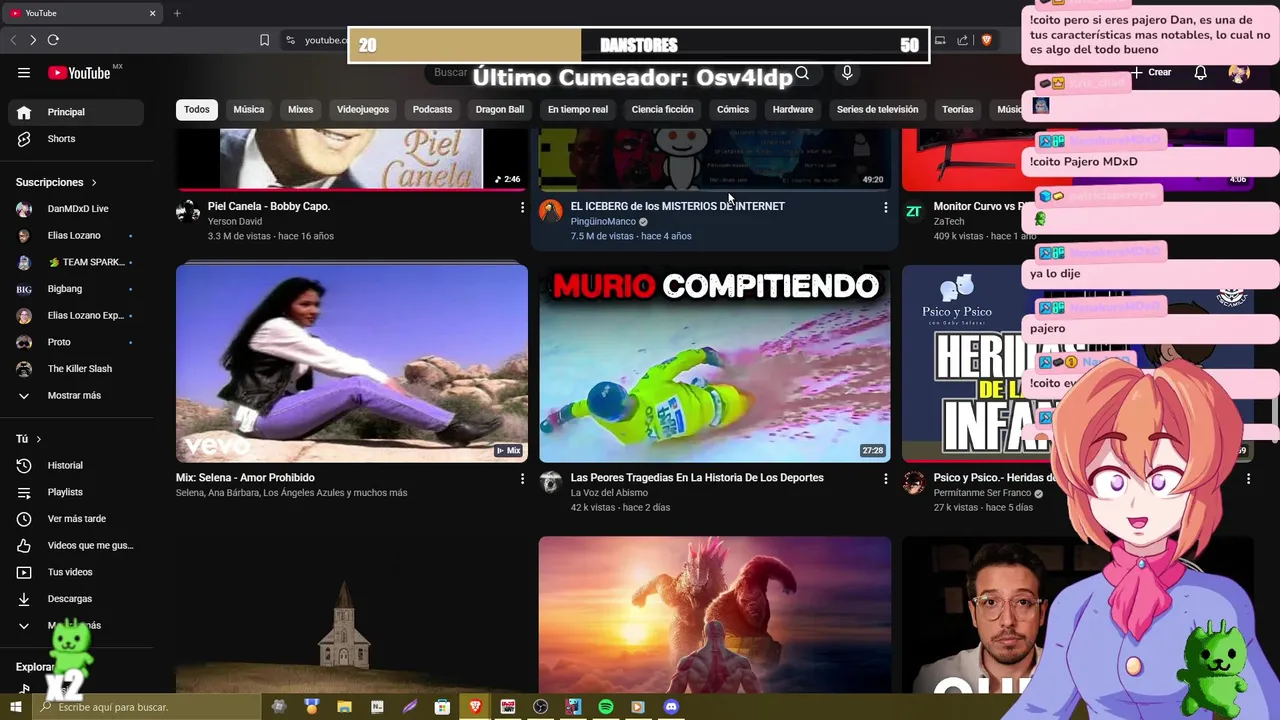This screenshot has height=720, width=1280.
Task: Bookmark the page using the bookmark icon
Action: (x=264, y=40)
